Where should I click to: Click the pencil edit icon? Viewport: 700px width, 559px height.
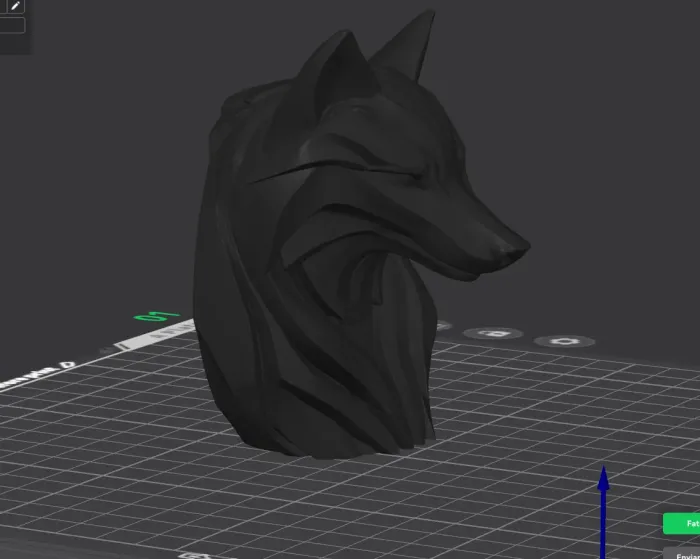[16, 6]
